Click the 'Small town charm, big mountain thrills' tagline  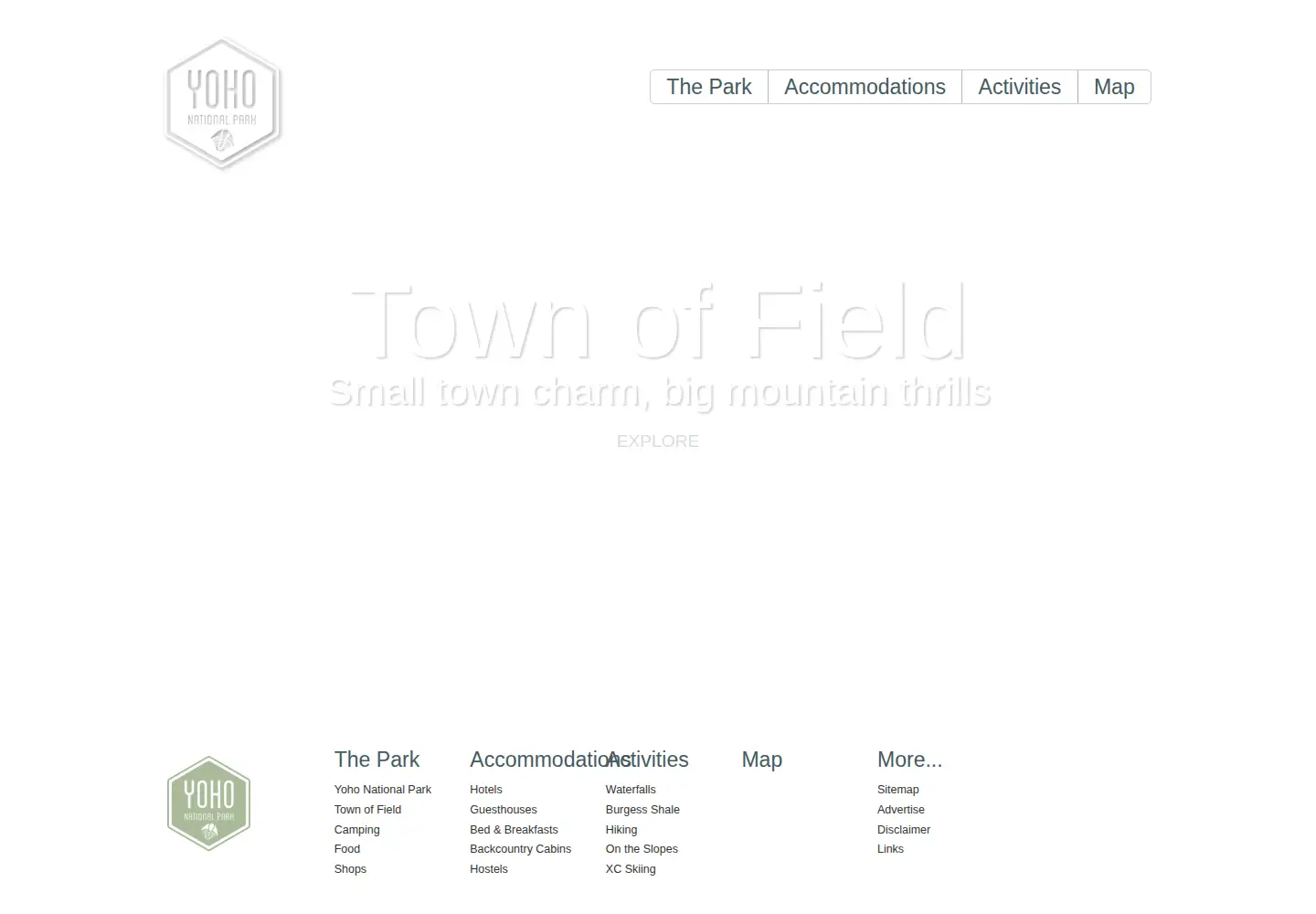pyautogui.click(x=660, y=393)
